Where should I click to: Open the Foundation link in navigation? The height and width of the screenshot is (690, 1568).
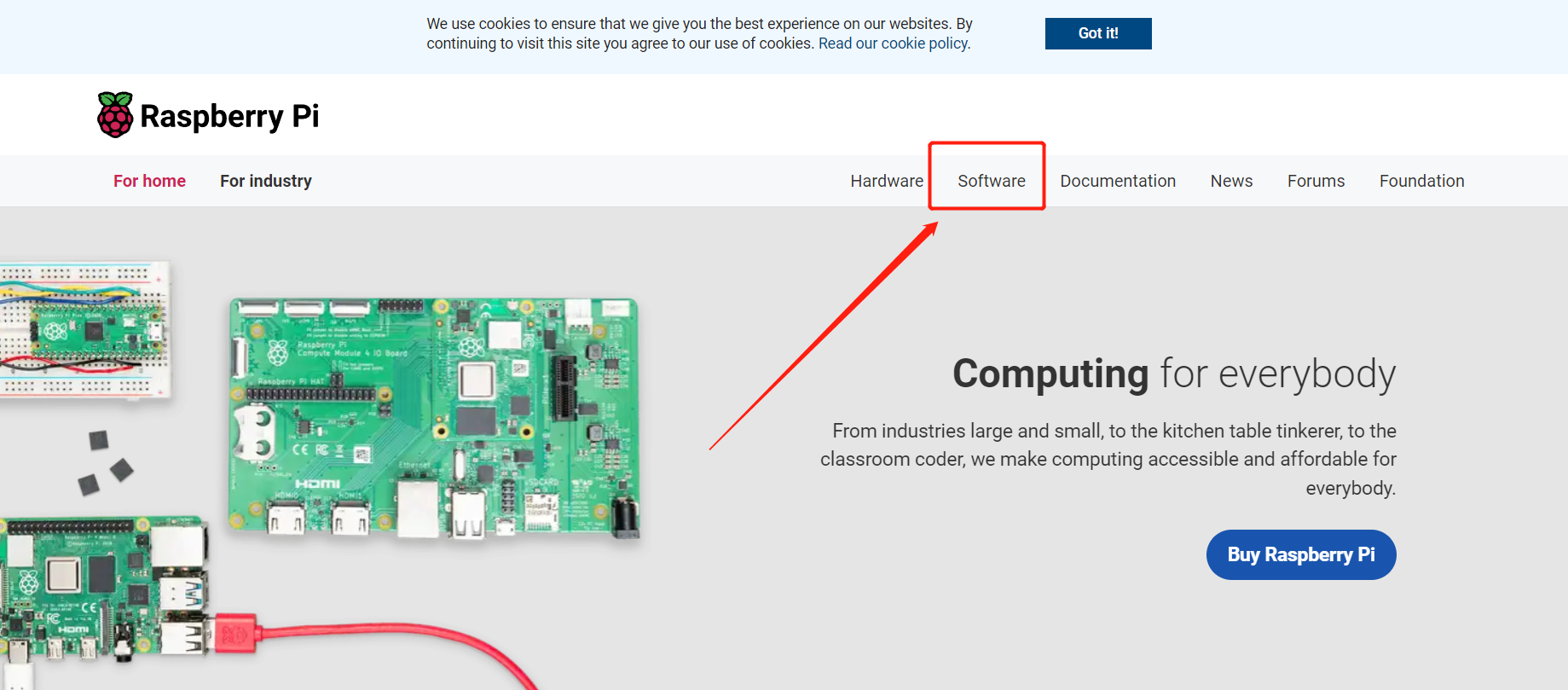pos(1421,181)
